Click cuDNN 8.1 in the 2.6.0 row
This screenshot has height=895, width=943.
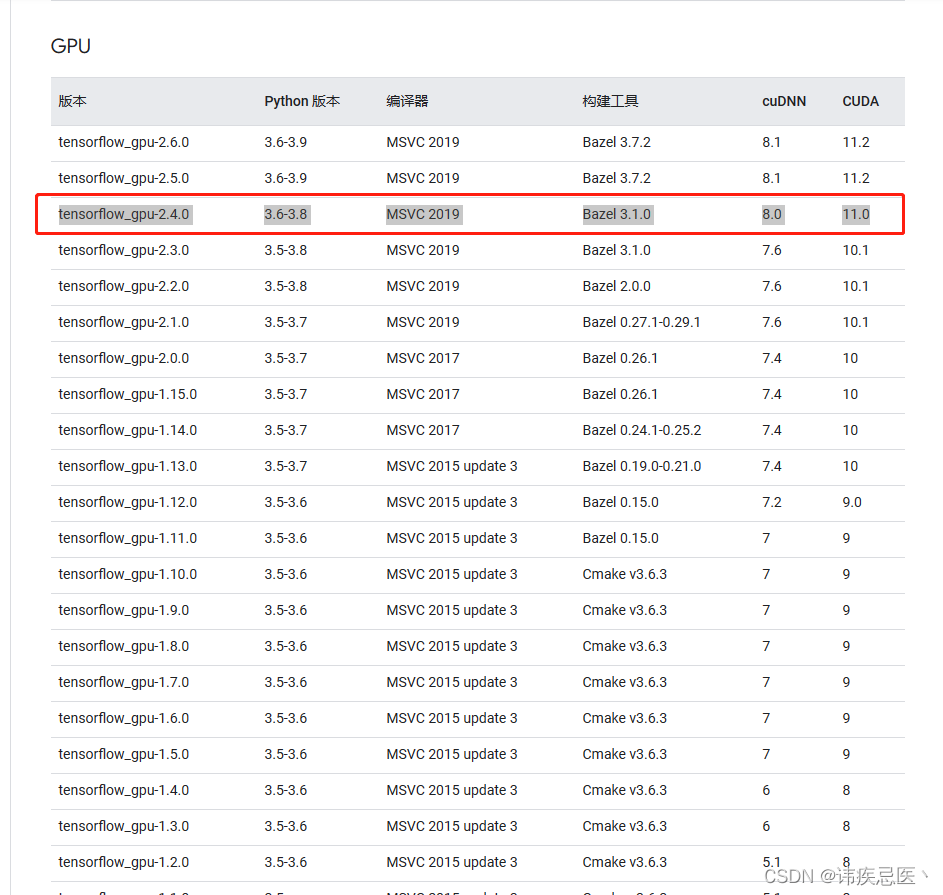tap(771, 143)
